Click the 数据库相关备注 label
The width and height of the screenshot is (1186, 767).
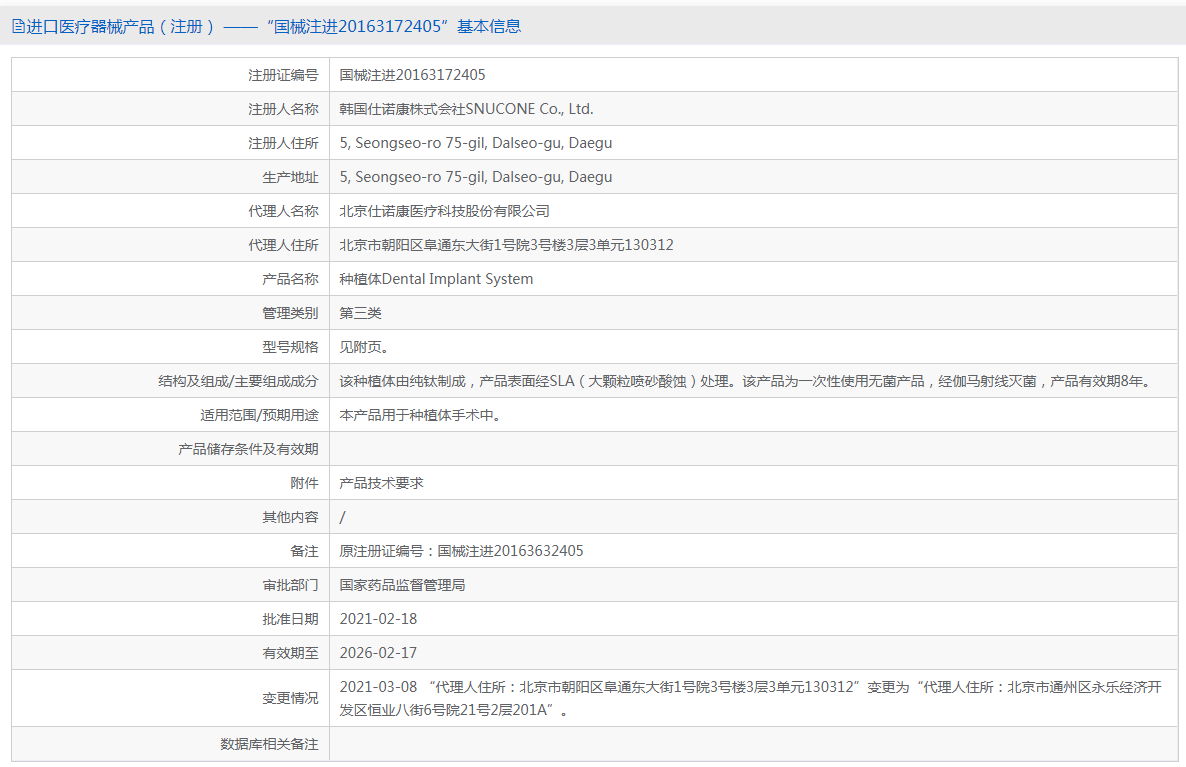(269, 744)
